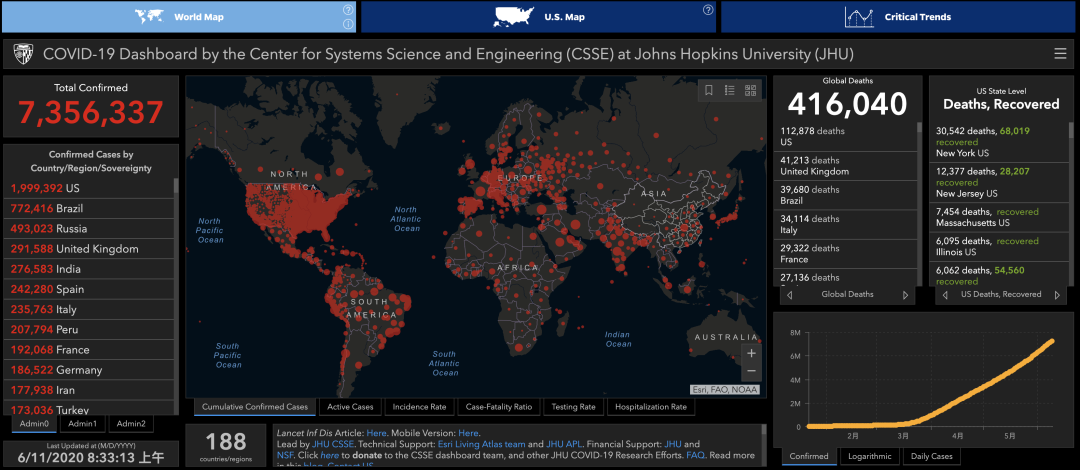Click the help icon on World Map tab
Viewport: 1080px width, 470px height.
pyautogui.click(x=348, y=10)
